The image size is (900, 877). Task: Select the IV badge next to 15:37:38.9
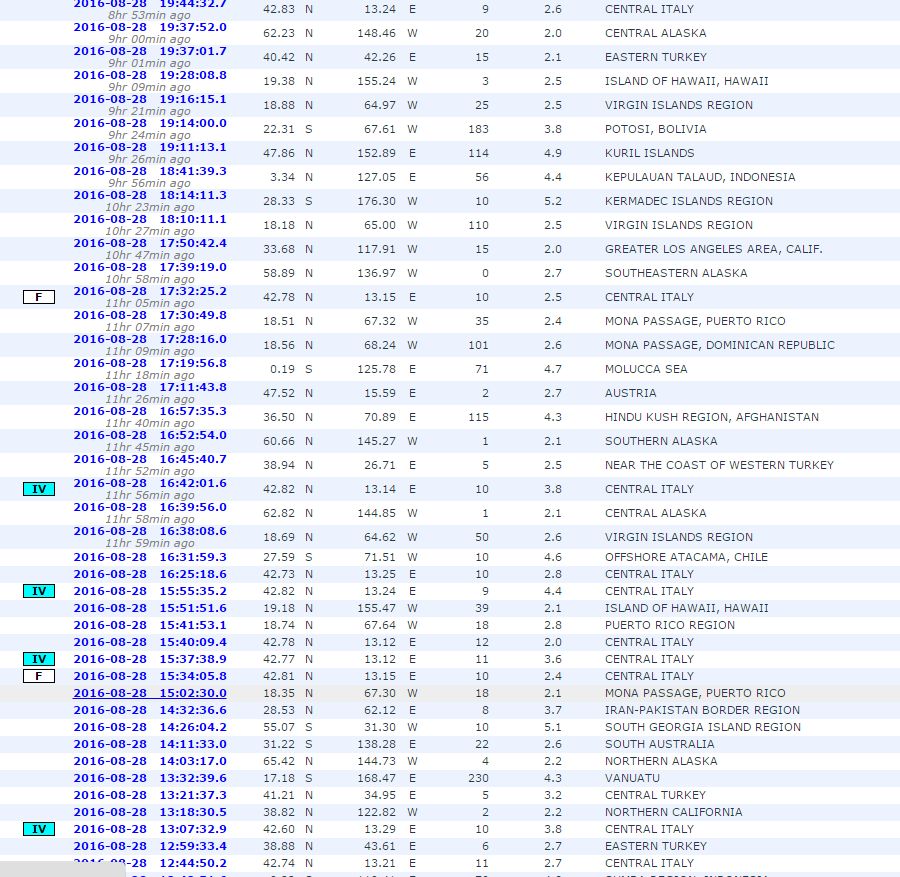coord(38,659)
